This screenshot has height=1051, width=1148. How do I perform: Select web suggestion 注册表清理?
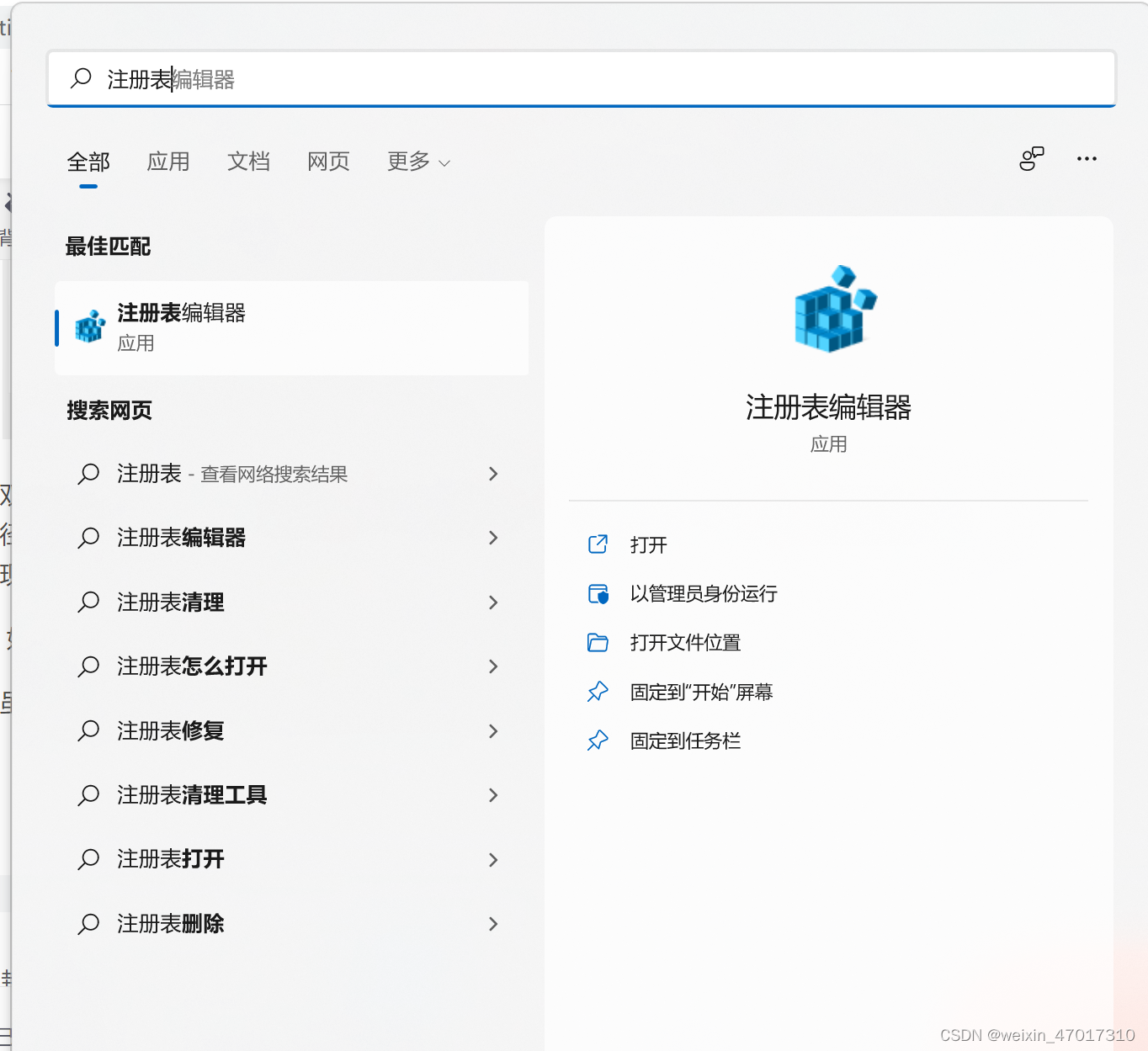[x=292, y=602]
